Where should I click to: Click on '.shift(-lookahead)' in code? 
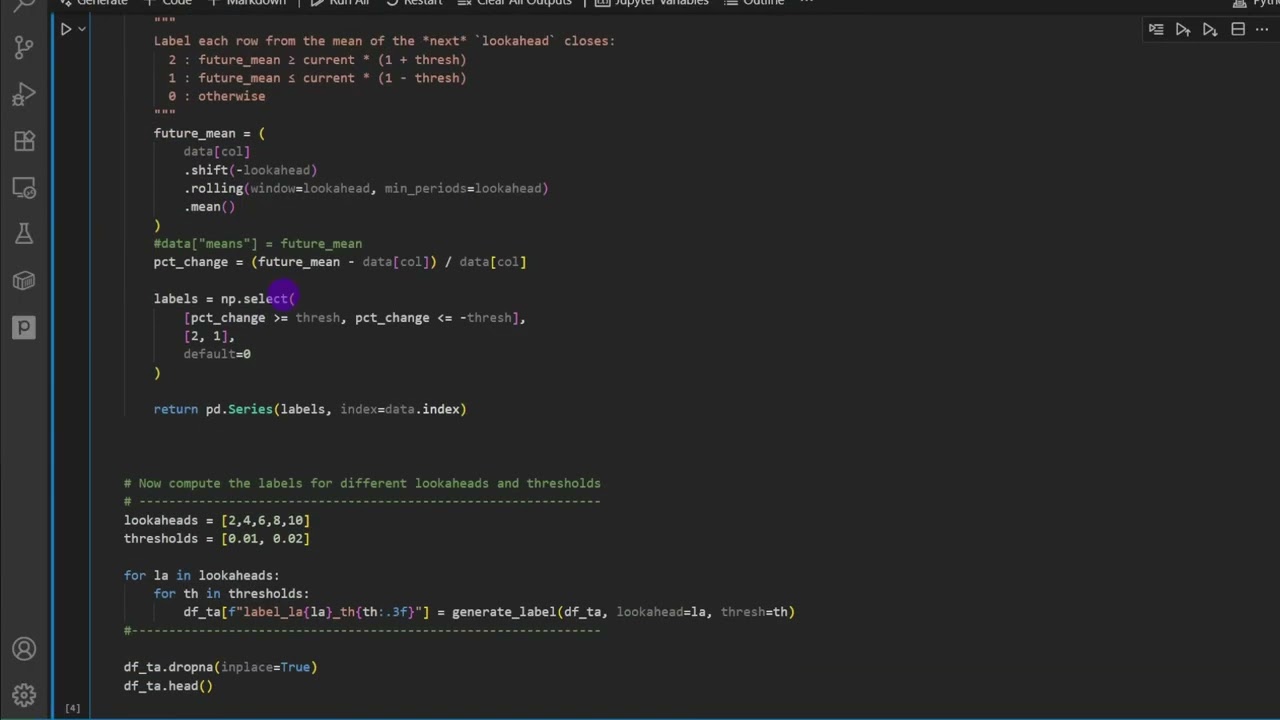pyautogui.click(x=250, y=170)
